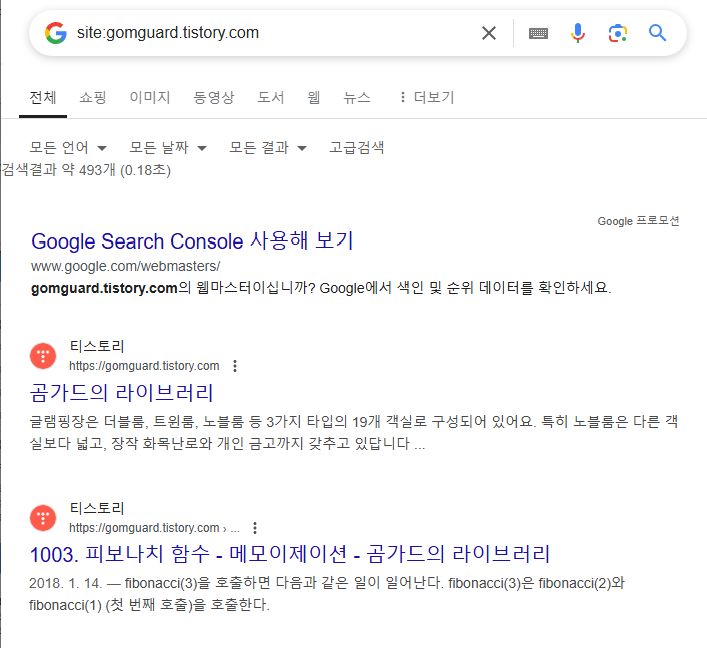
Task: Switch to the 이미지 tab
Action: (150, 97)
